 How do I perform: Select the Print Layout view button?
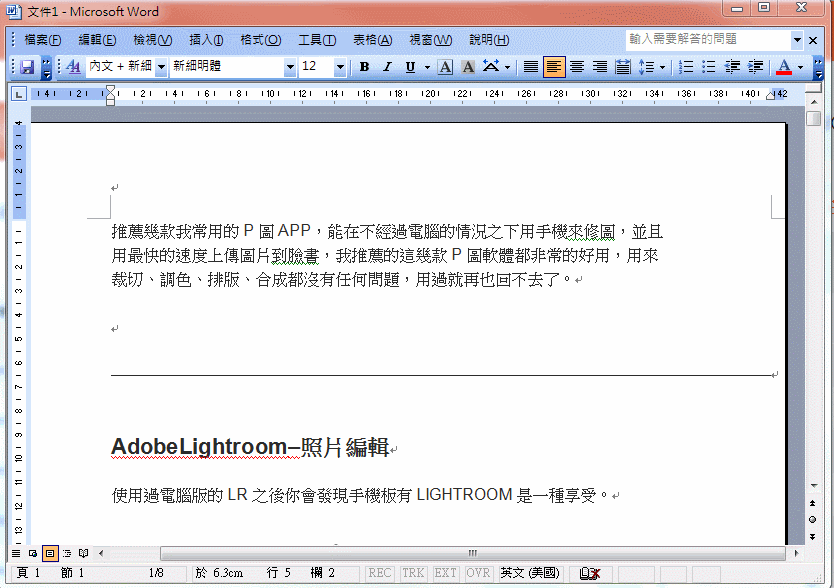point(50,553)
